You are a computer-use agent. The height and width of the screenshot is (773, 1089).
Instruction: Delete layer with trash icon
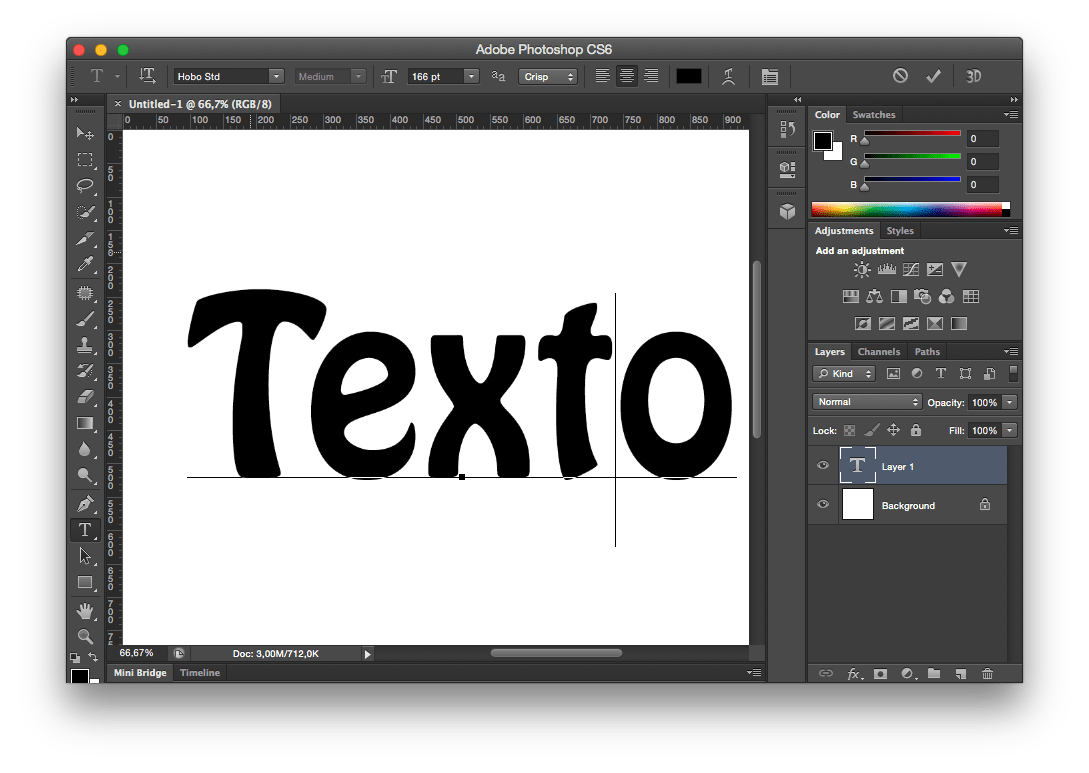987,673
